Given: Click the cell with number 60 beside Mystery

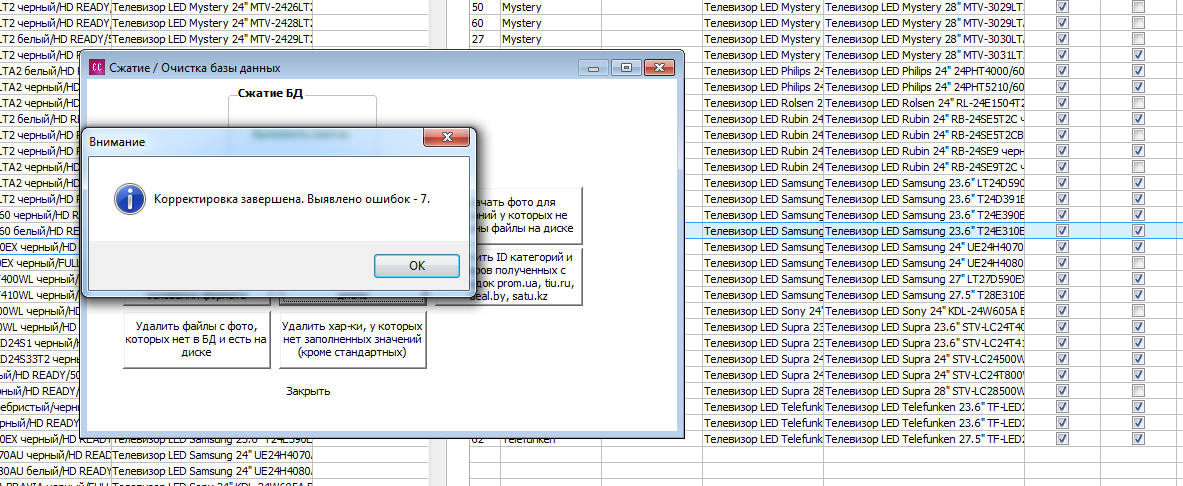Looking at the screenshot, I should [x=484, y=23].
